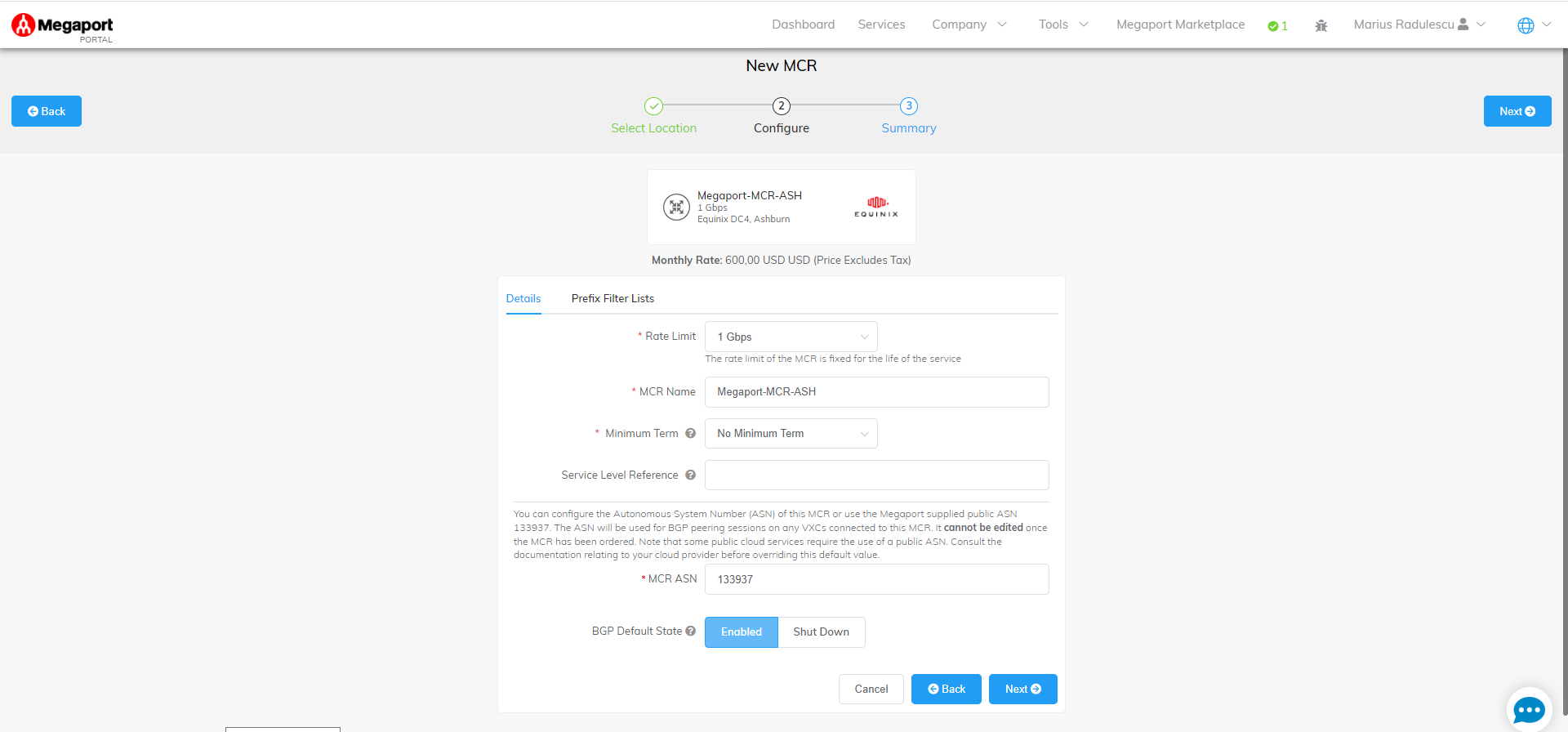Go to Dashboard
This screenshot has width=1568, height=732.
(804, 25)
